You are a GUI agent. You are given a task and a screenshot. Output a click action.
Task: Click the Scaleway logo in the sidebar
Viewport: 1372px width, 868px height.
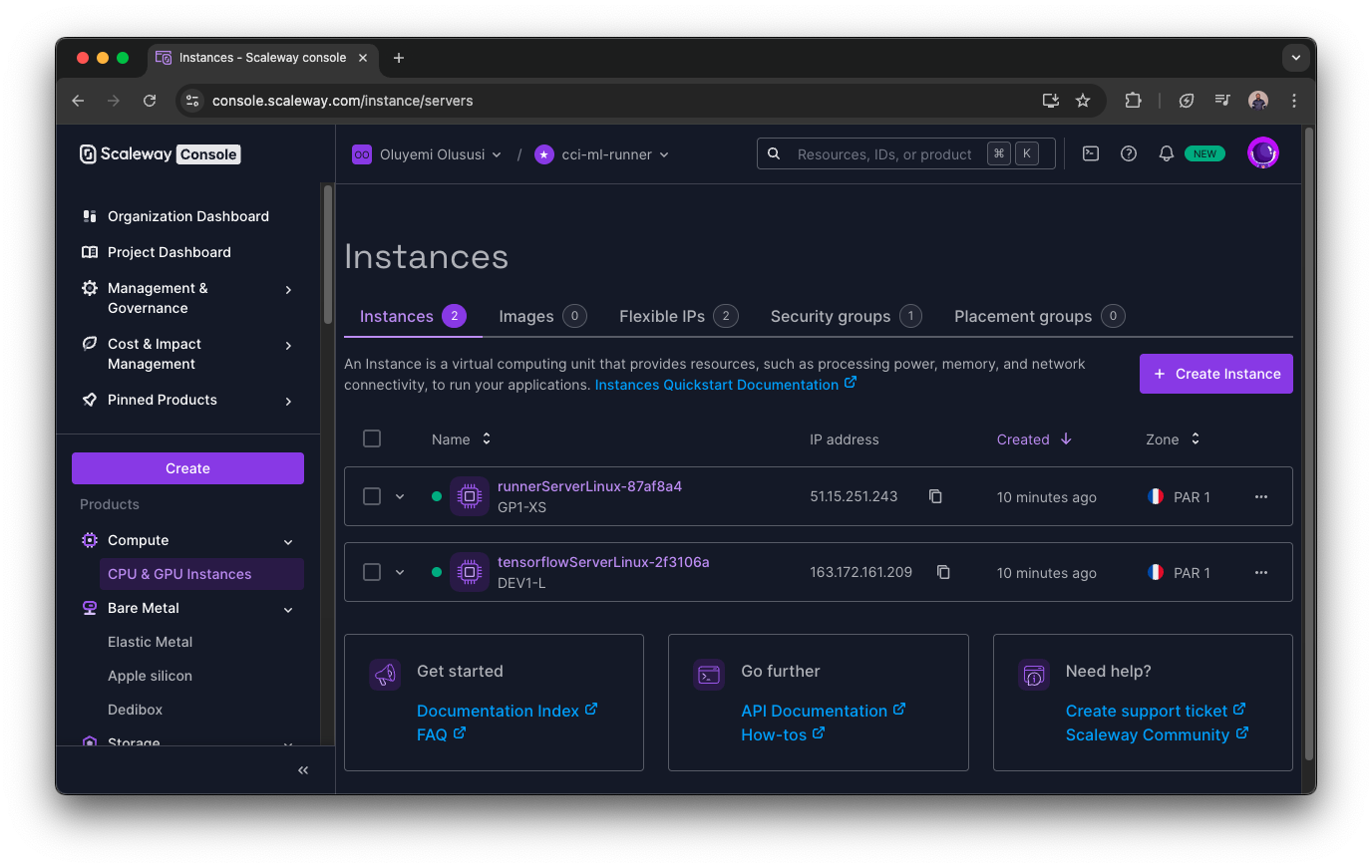click(x=88, y=153)
